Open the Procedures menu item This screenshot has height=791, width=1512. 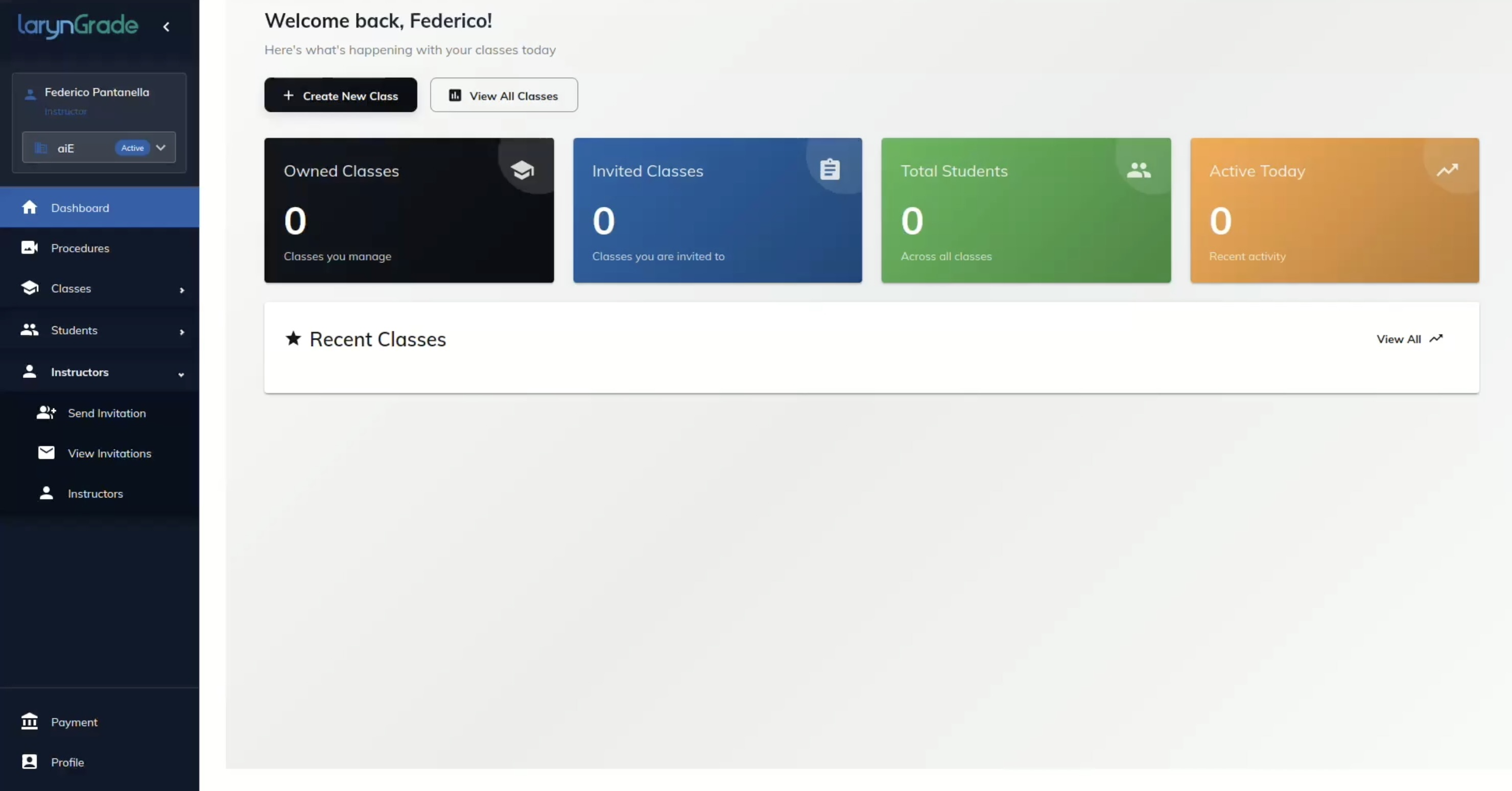click(80, 248)
